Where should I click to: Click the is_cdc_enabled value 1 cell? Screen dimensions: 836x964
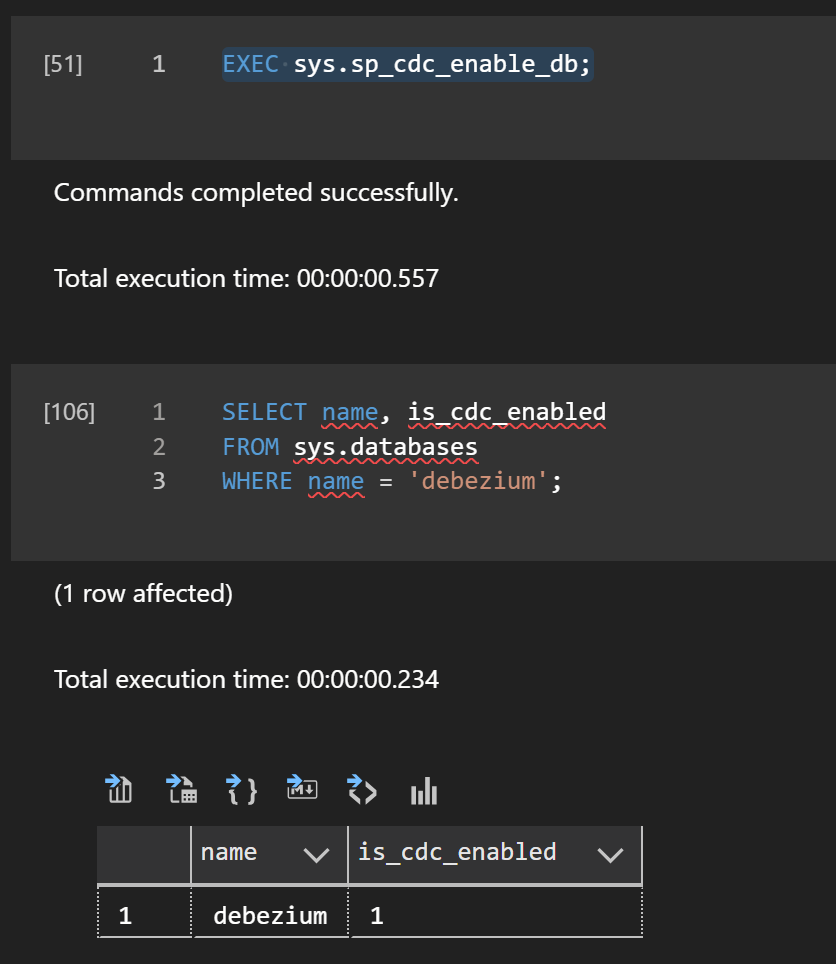(496, 915)
